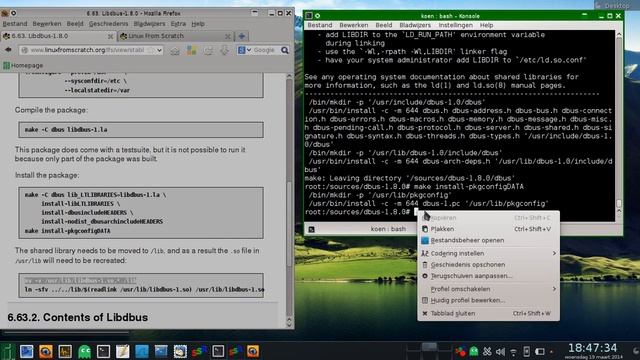Open Firefox Beeld menu
640x360 pixels.
(75, 24)
